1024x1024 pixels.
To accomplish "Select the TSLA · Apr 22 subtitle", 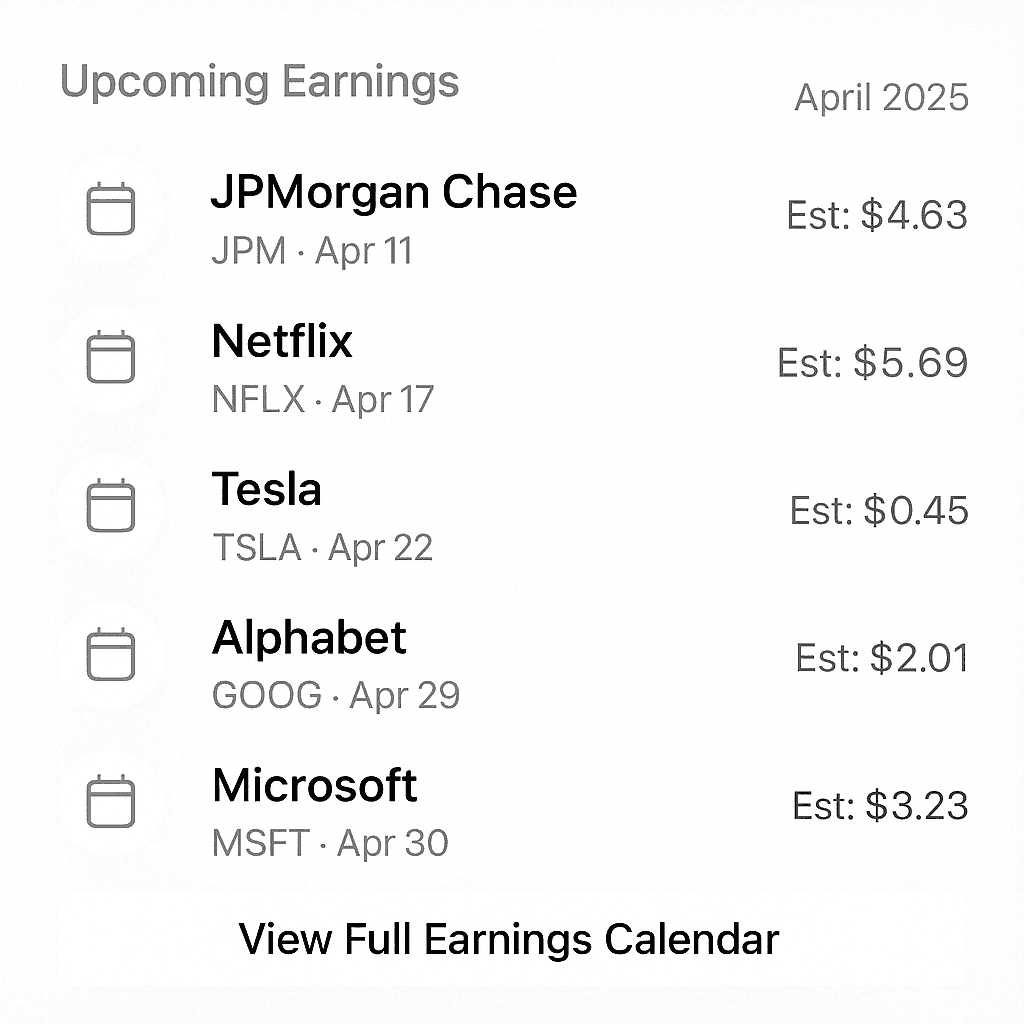I will pos(323,547).
